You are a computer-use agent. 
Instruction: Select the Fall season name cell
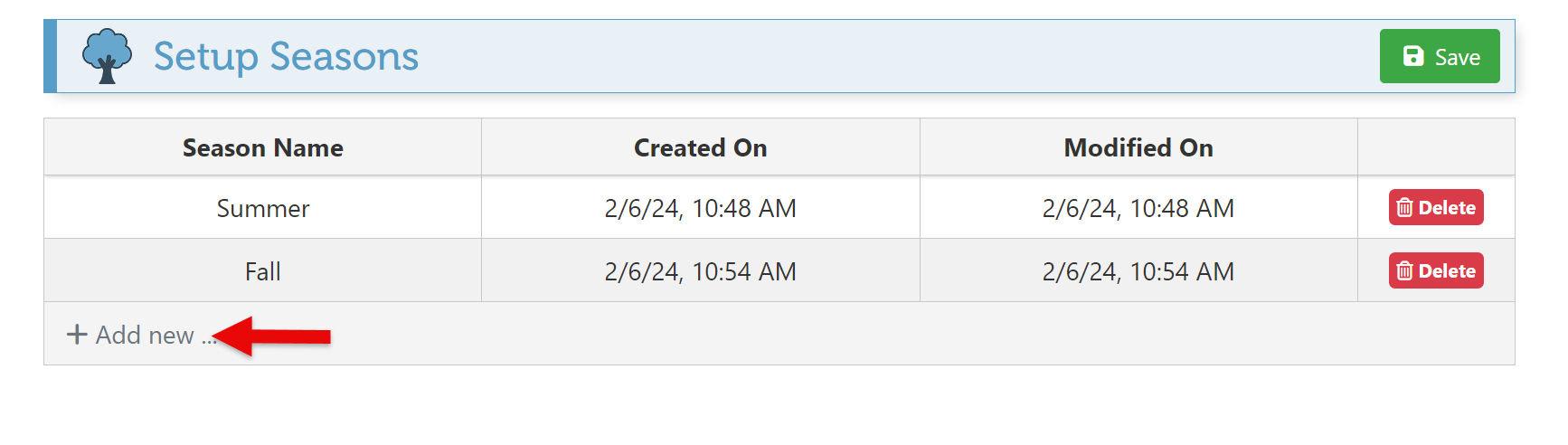click(262, 271)
